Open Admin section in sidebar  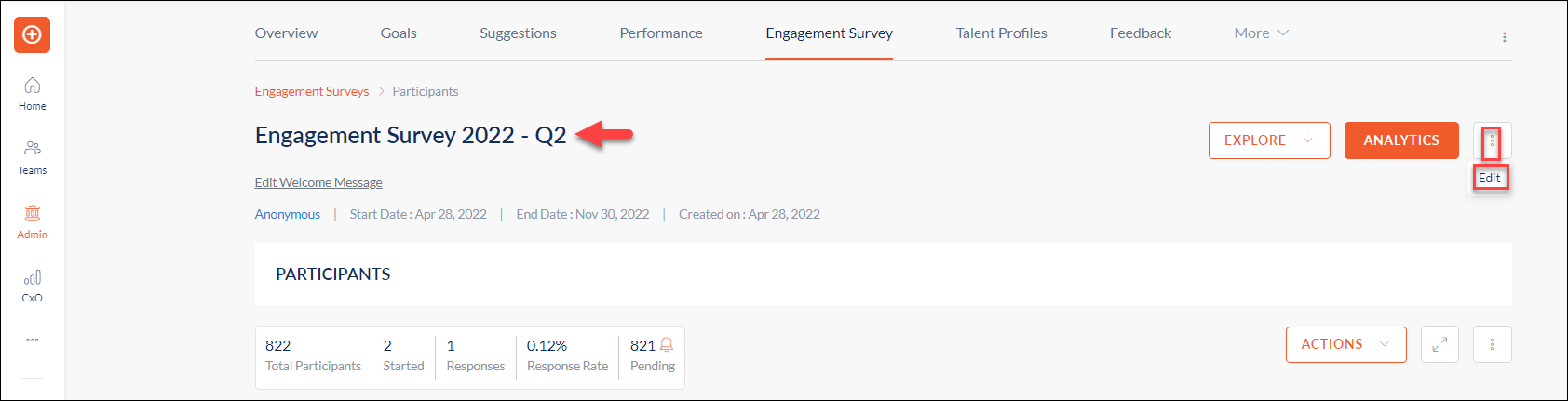[x=32, y=221]
